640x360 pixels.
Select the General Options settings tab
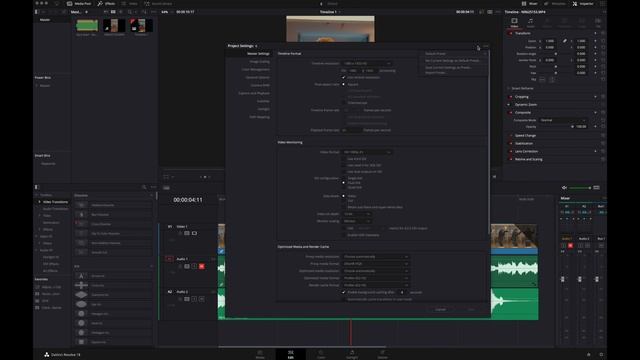[x=258, y=78]
